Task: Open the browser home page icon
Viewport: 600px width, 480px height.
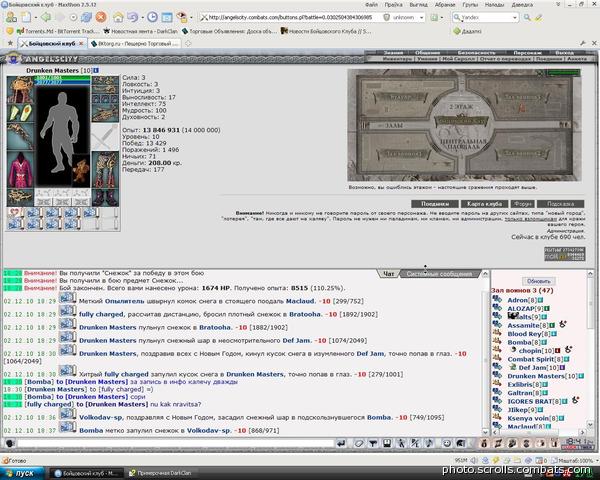Action: tap(118, 17)
